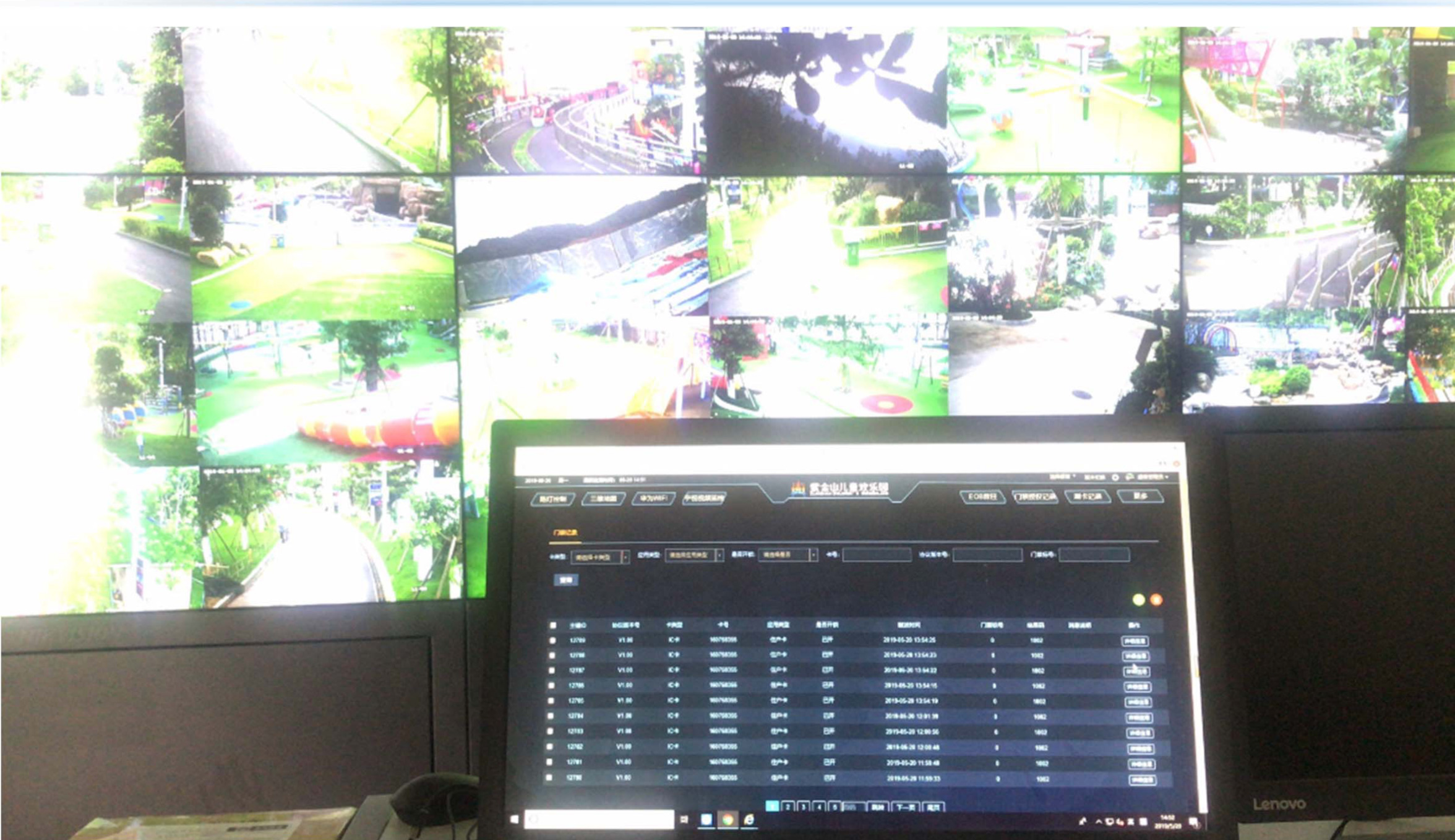
Task: Expand the application type dropdown filter
Action: click(719, 555)
